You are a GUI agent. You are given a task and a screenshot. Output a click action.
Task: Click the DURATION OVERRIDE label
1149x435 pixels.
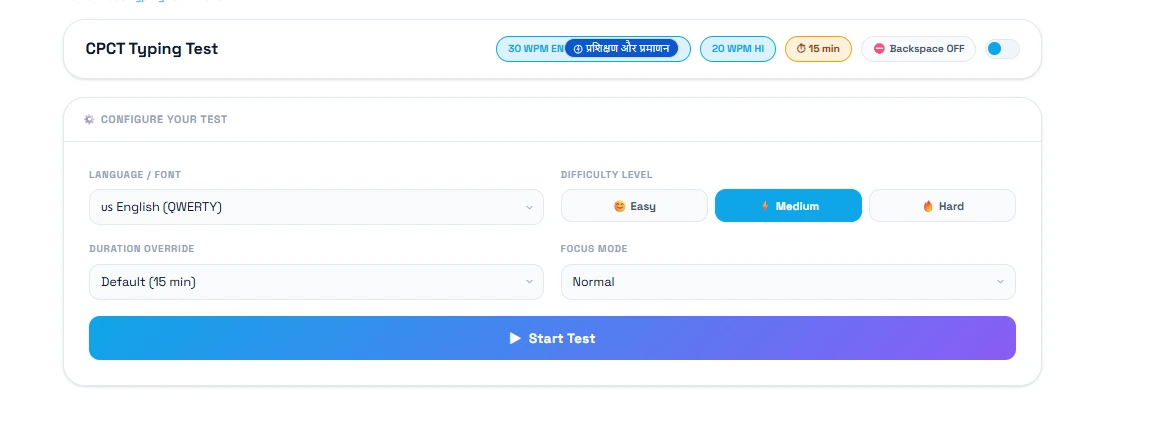point(141,249)
